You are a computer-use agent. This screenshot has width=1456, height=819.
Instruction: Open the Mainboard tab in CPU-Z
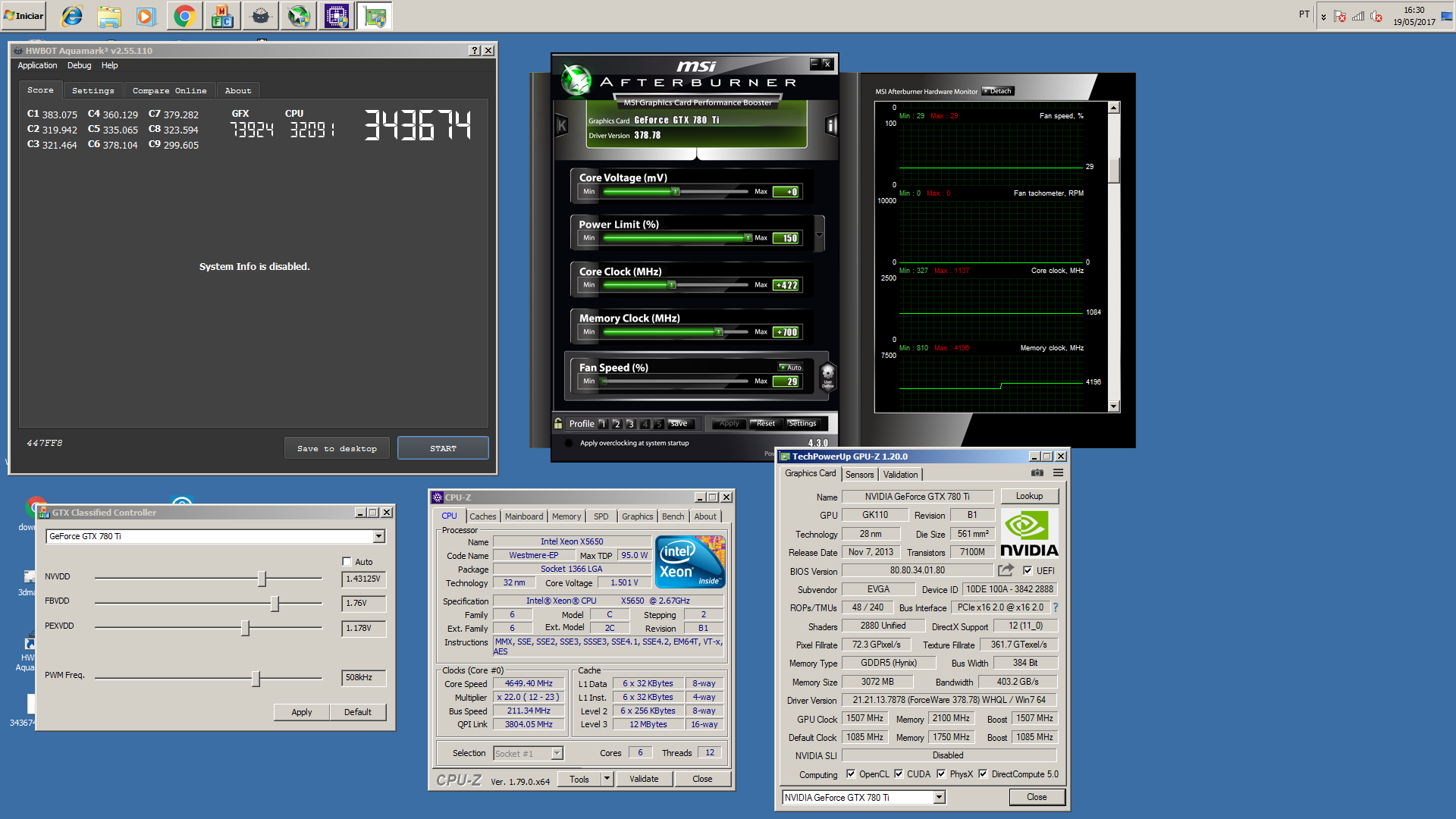[524, 516]
